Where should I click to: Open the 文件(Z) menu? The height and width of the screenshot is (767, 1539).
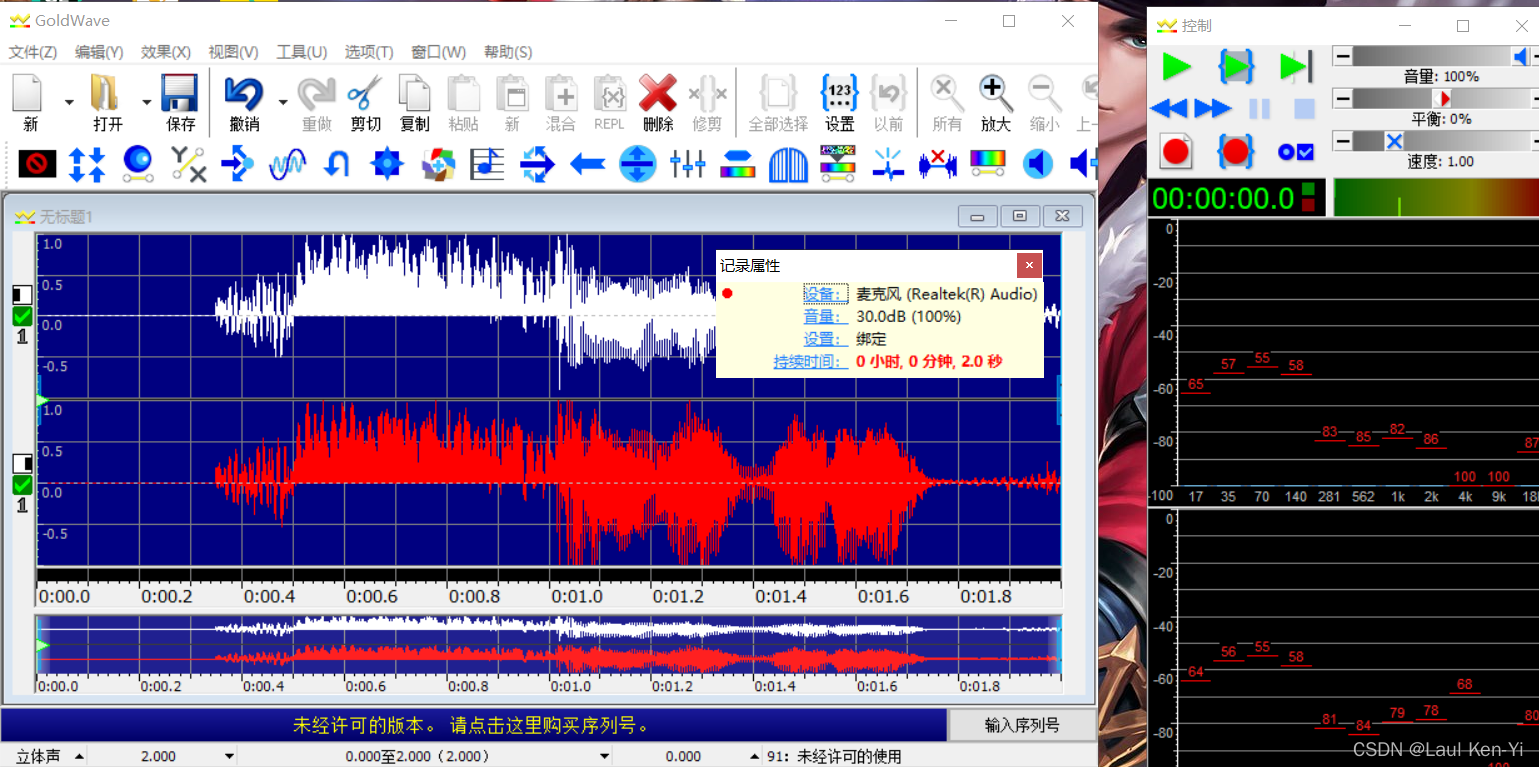pyautogui.click(x=33, y=52)
